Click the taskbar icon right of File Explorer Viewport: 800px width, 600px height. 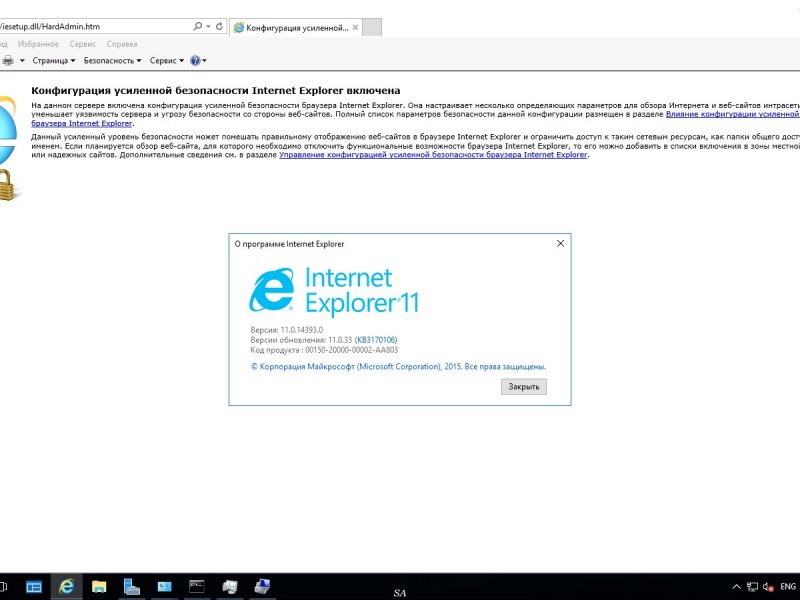pyautogui.click(x=132, y=587)
